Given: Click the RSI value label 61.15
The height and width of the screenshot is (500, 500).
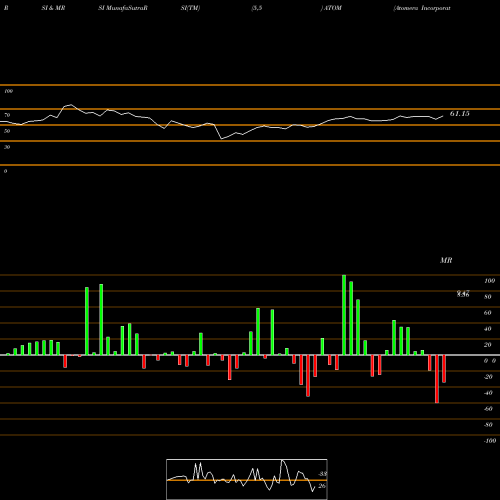Looking at the screenshot, I should coord(460,114).
